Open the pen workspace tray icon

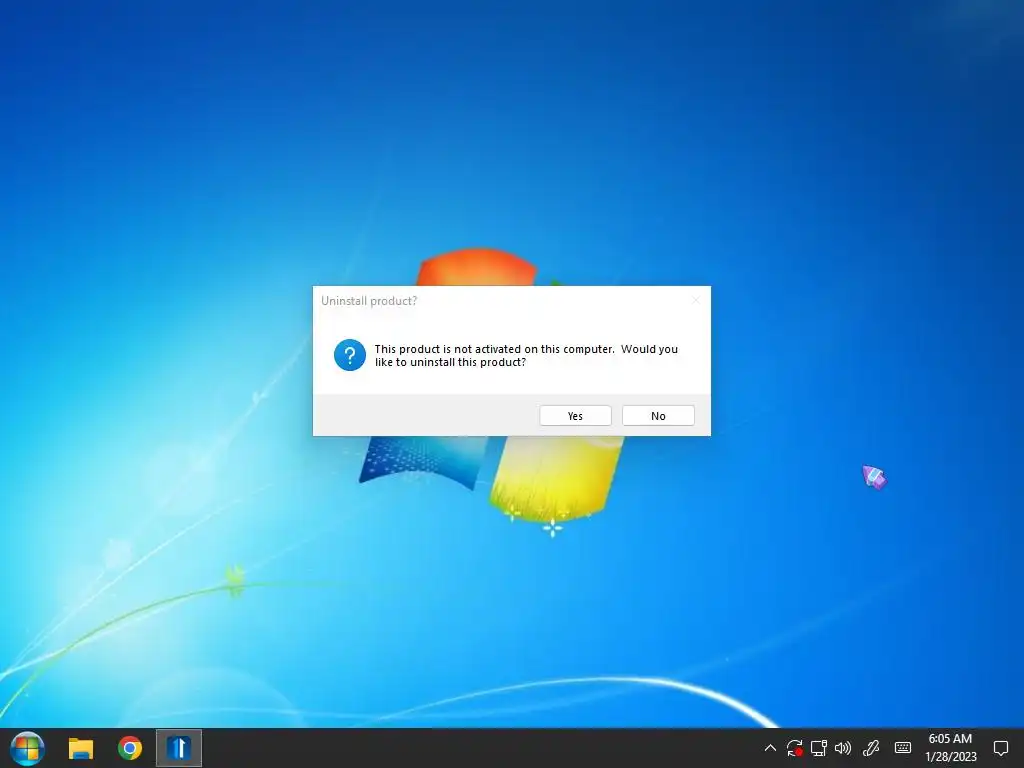871,748
